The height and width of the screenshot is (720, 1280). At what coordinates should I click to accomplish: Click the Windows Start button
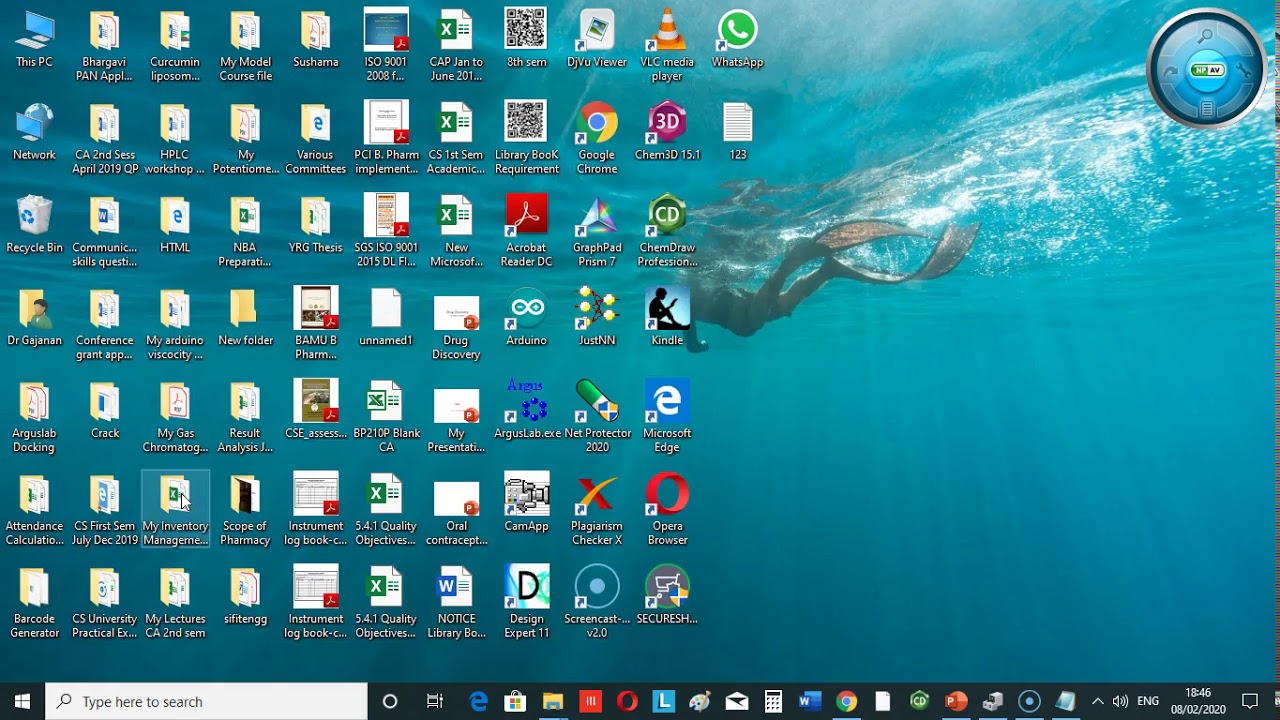(x=22, y=701)
